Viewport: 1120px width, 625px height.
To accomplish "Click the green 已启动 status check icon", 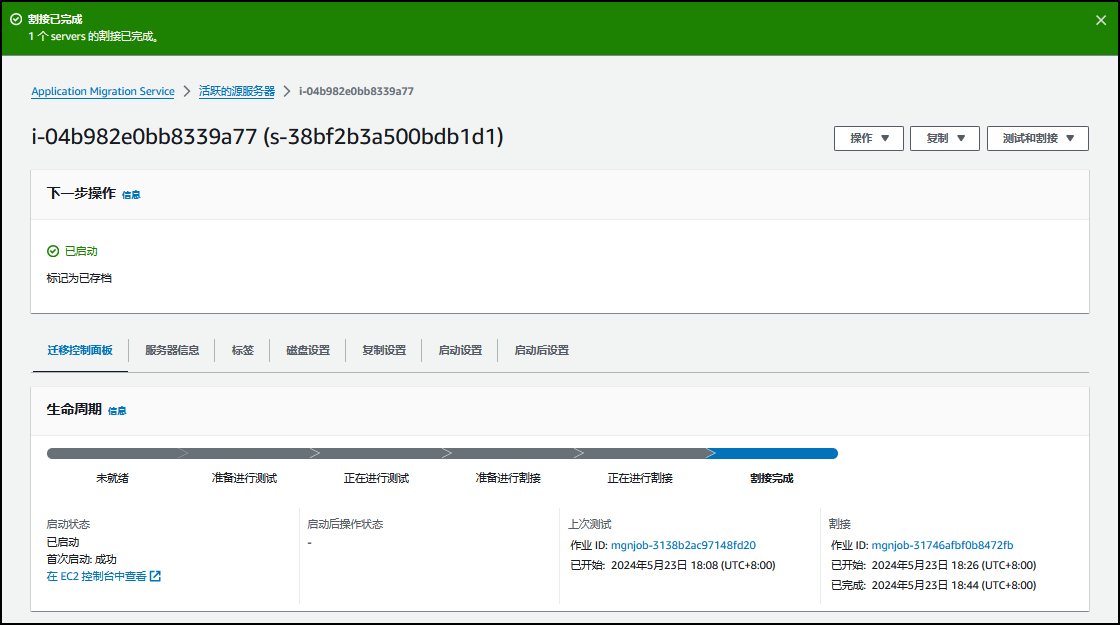I will (53, 251).
